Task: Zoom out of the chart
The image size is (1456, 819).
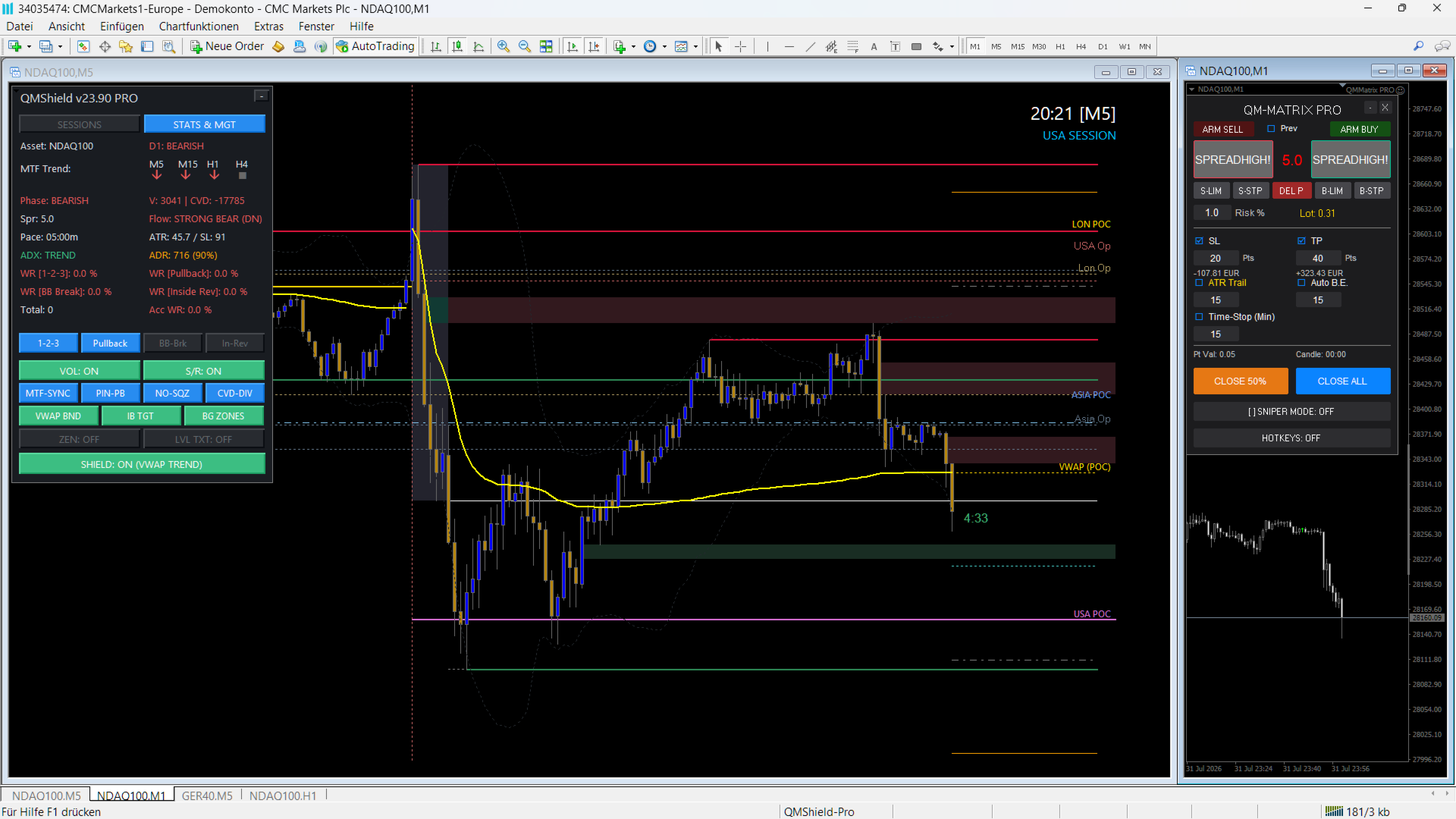Action: (525, 47)
